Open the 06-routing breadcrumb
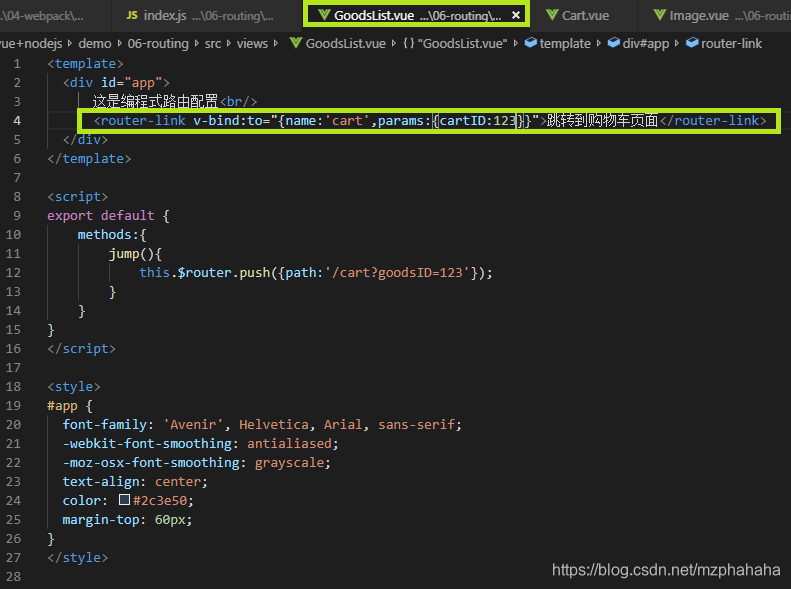The height and width of the screenshot is (589, 791). [158, 44]
